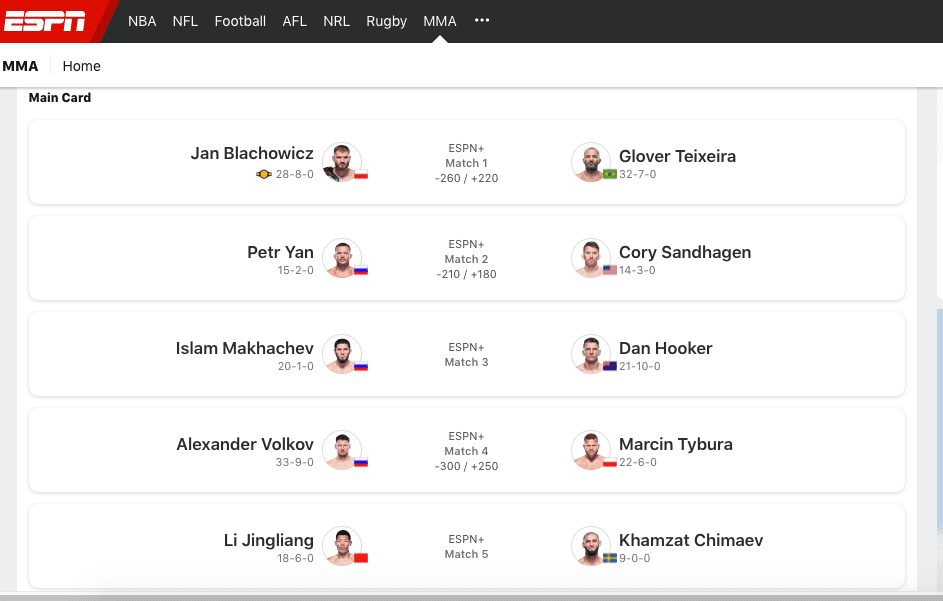Click the championship belt icon near Blachowicz
The image size is (943, 601).
[264, 175]
